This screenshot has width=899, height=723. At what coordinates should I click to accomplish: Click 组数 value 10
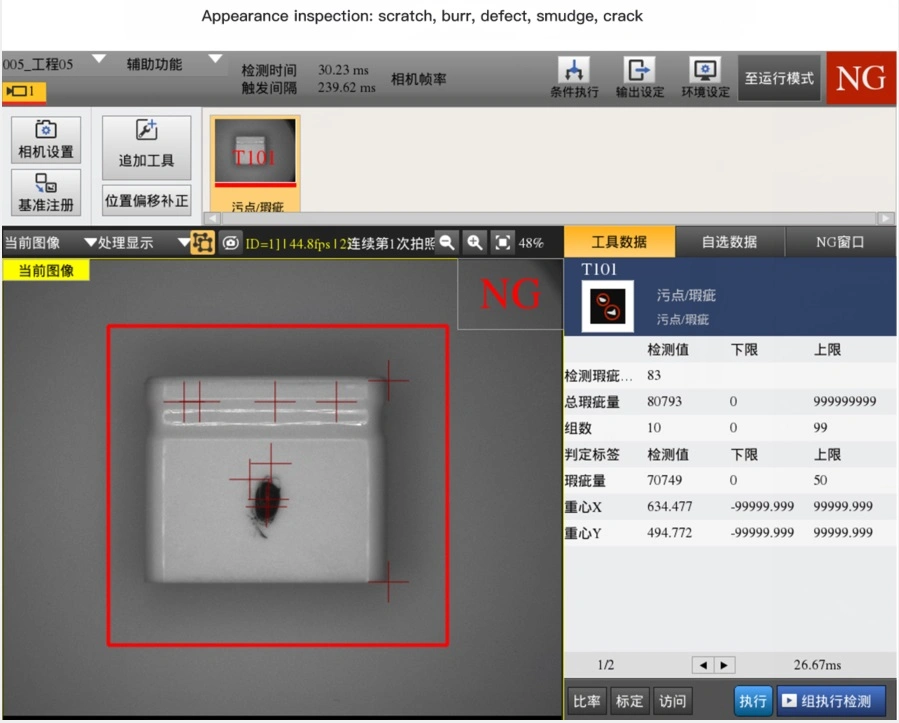(654, 428)
